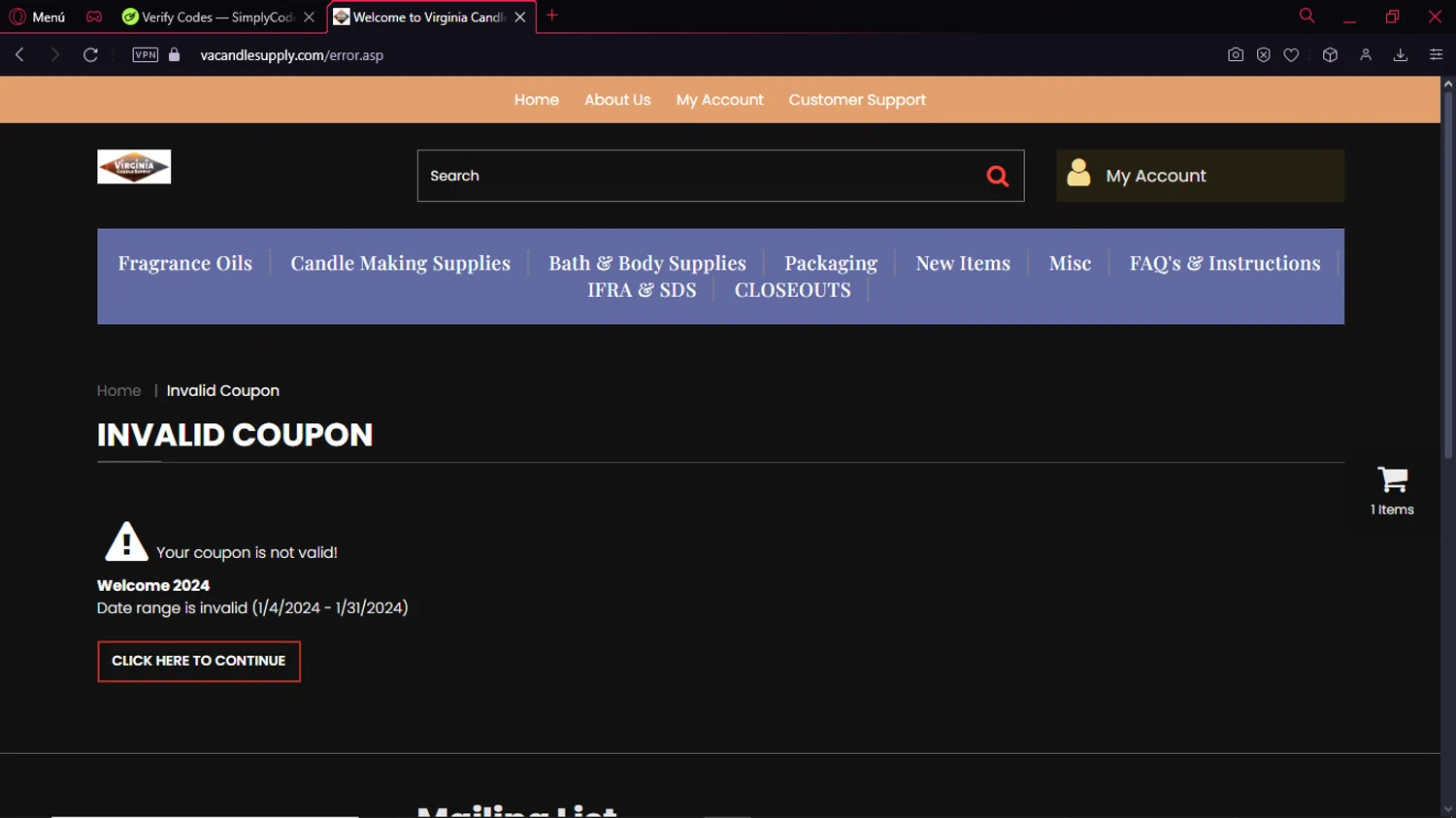Screen dimensions: 1456x818
Task: Click the CLICK HERE TO CONTINUE button
Action: pos(199,662)
